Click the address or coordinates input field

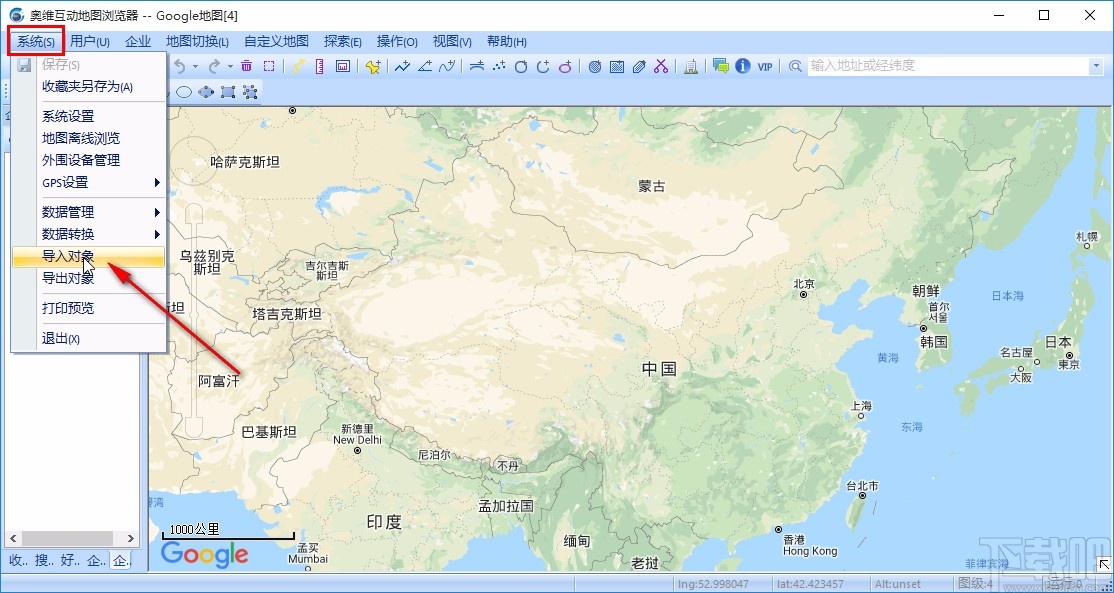[x=948, y=66]
